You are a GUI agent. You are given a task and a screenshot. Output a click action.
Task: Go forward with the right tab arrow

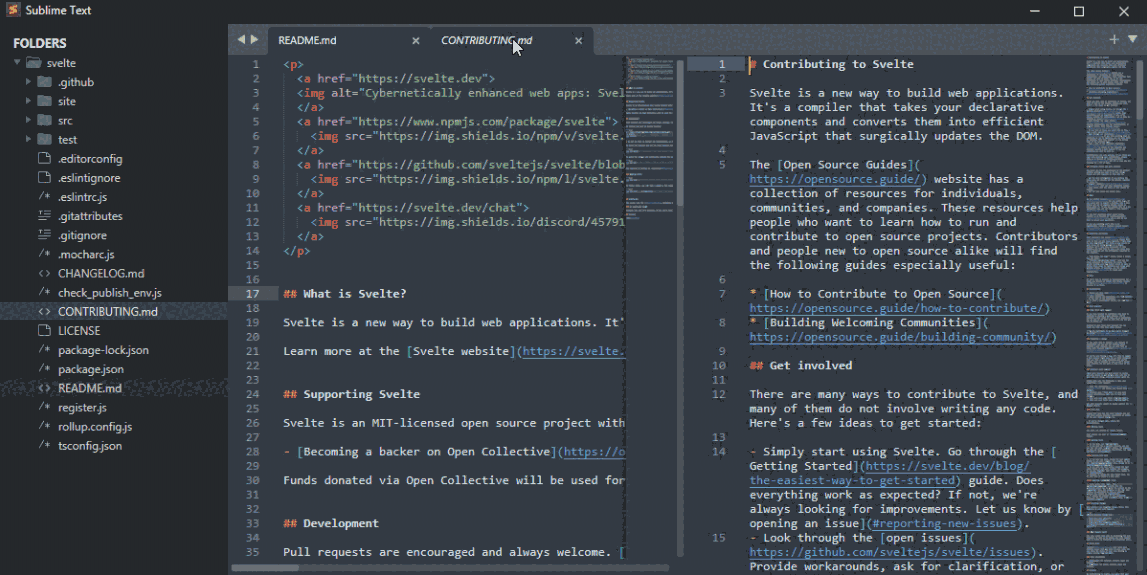(255, 40)
